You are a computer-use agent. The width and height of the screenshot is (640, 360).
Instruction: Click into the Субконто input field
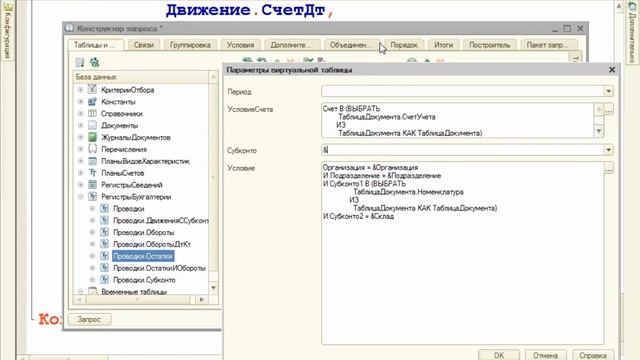[463, 150]
